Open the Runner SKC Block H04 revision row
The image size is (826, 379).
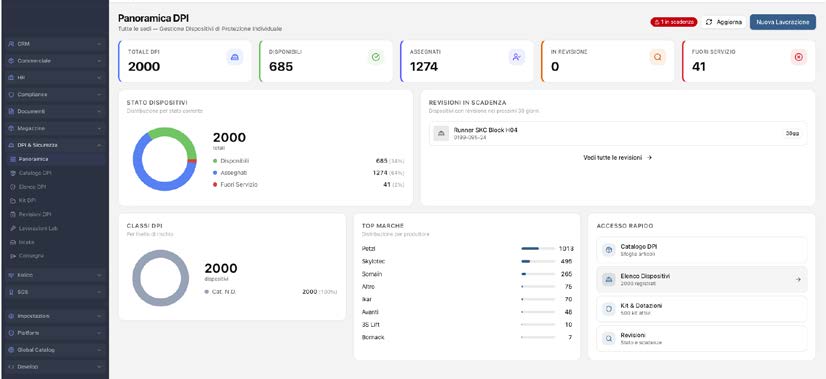[617, 133]
